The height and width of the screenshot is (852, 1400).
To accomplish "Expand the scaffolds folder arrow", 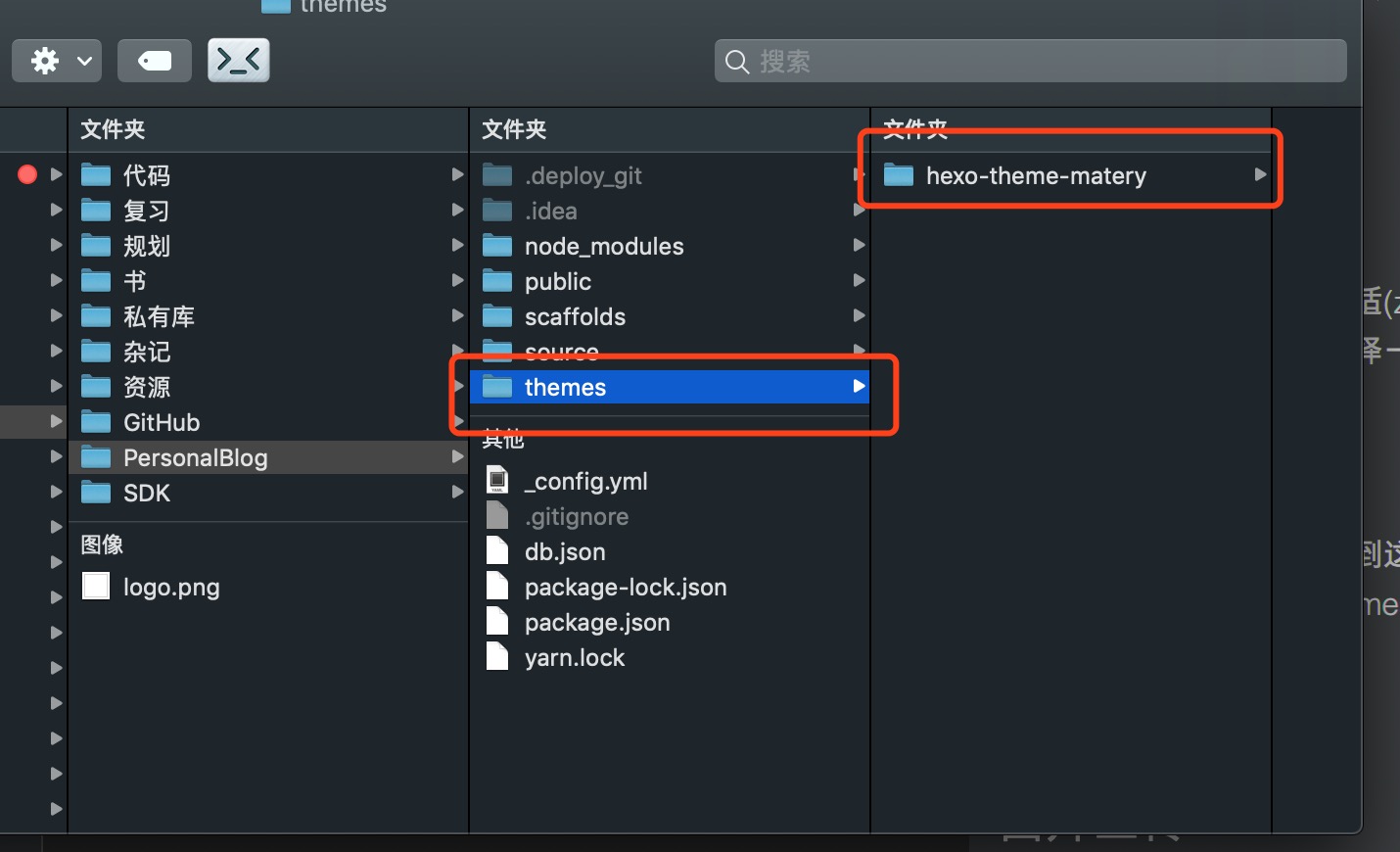I will click(x=859, y=315).
